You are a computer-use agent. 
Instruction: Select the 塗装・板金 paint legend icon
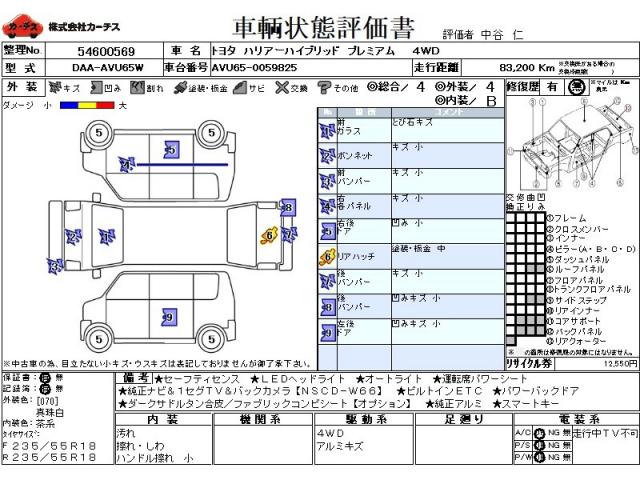coord(180,87)
